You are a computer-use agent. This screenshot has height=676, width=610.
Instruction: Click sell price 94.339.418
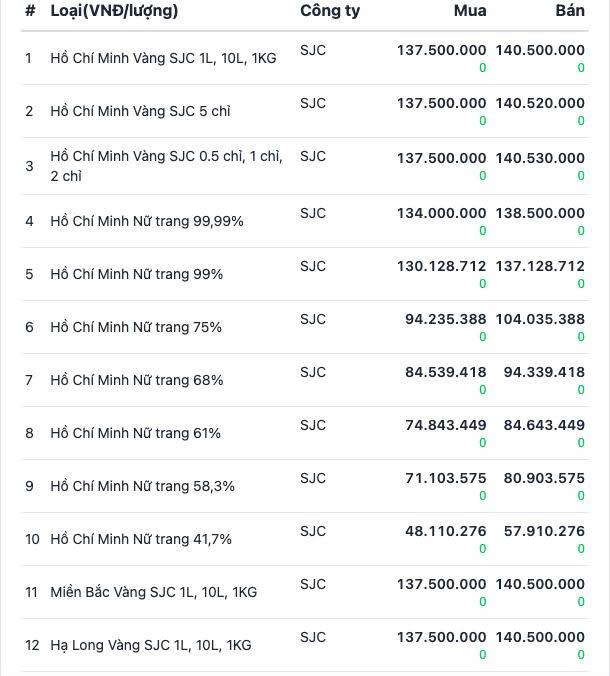pyautogui.click(x=544, y=372)
